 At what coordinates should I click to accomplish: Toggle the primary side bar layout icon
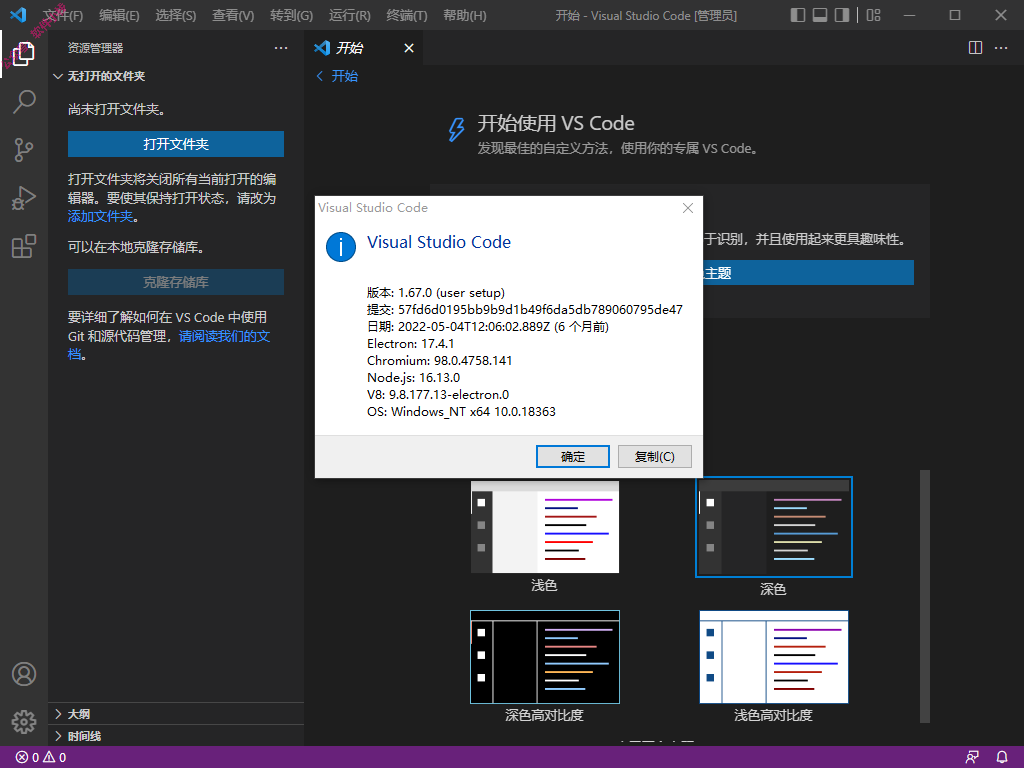point(797,15)
